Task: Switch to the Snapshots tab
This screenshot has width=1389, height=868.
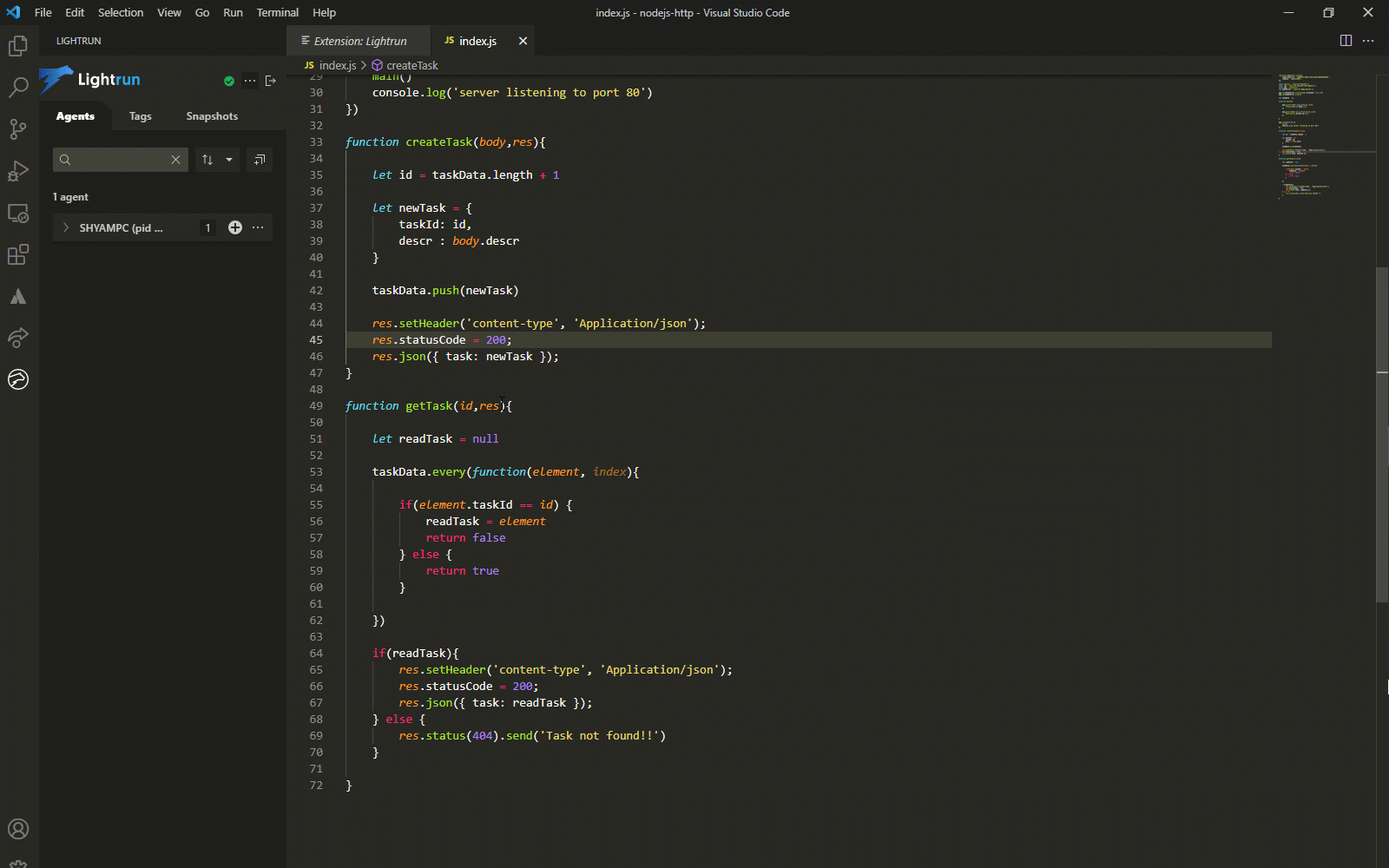Action: pyautogui.click(x=212, y=116)
